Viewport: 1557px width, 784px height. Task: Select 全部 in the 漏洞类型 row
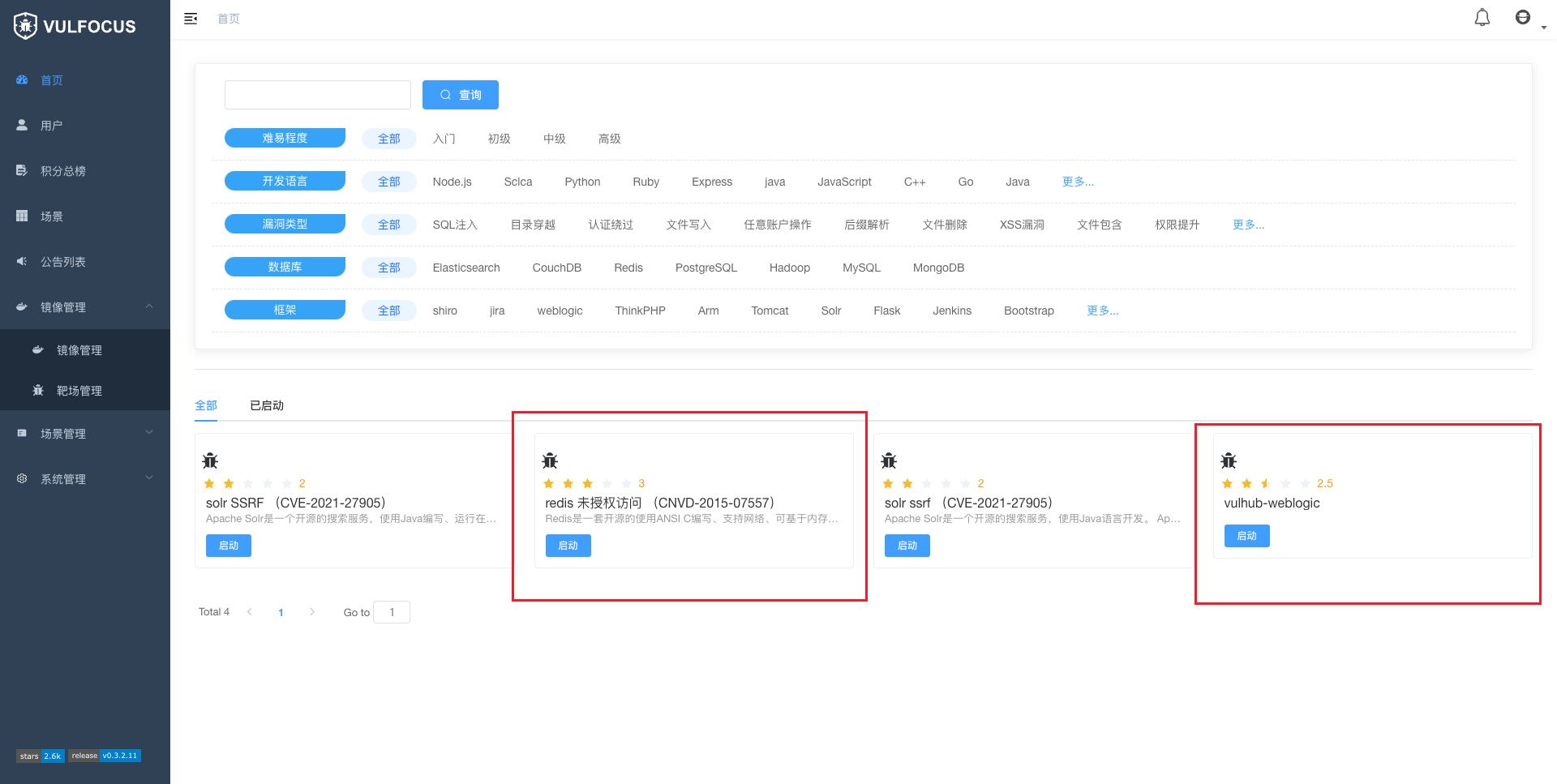tap(388, 225)
